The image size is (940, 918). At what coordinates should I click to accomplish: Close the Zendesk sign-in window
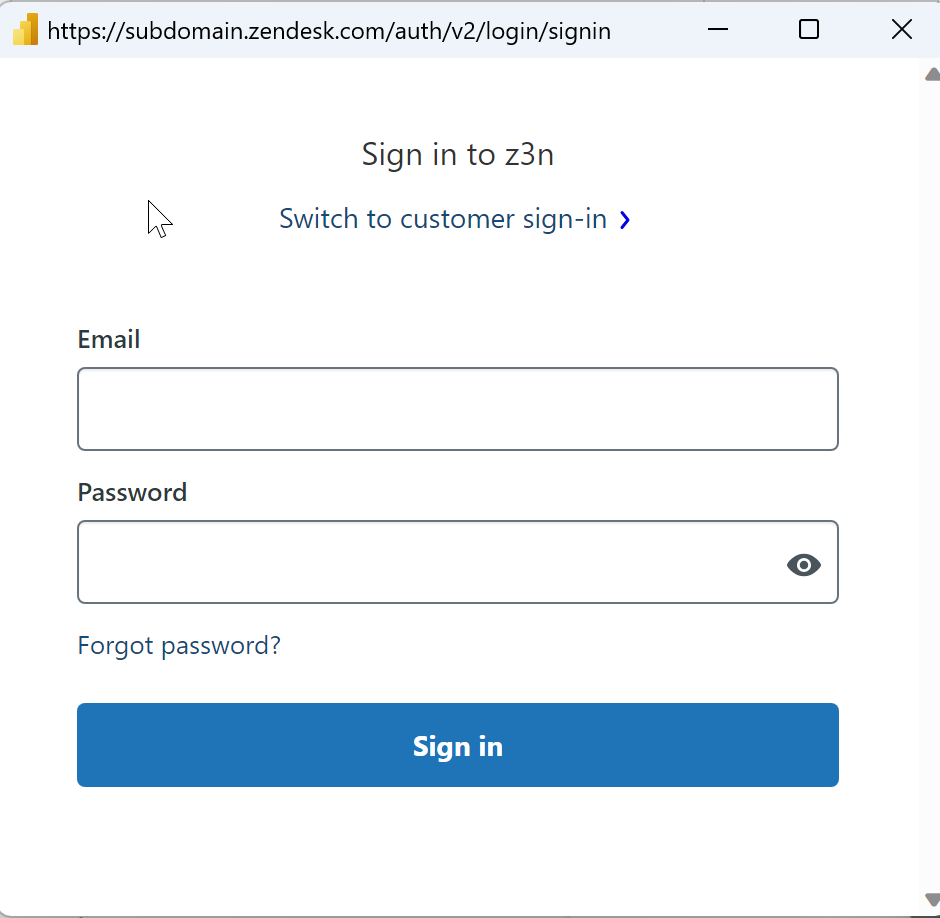pyautogui.click(x=901, y=30)
